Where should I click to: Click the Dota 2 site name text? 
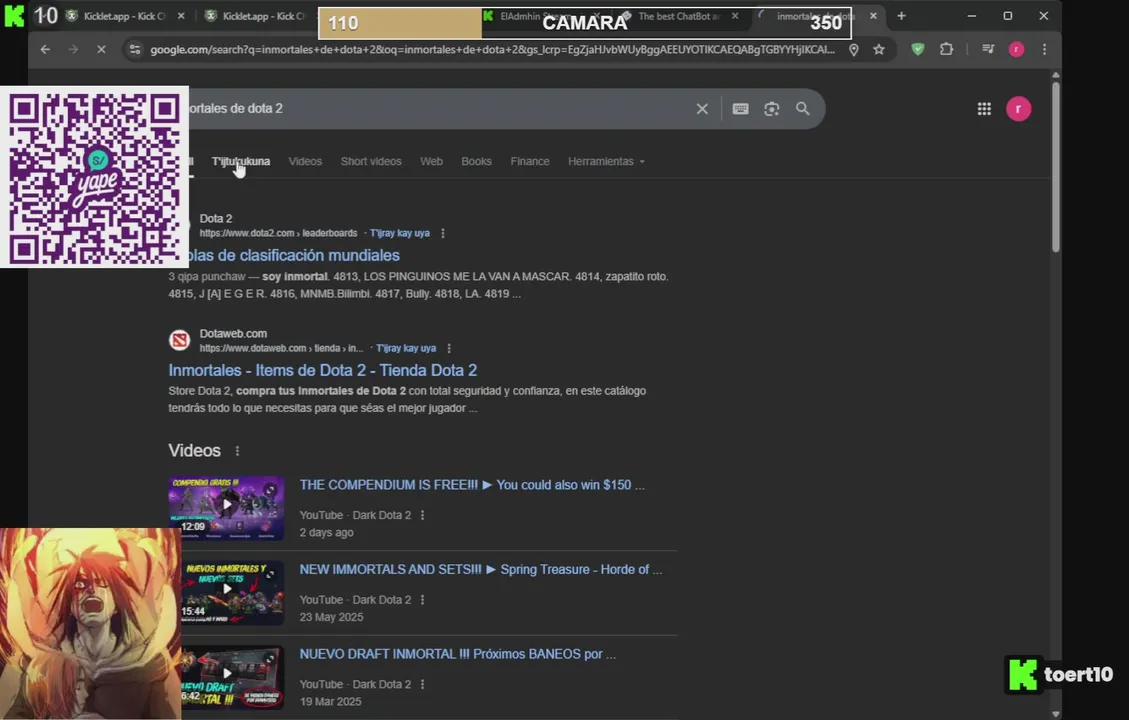(x=216, y=218)
